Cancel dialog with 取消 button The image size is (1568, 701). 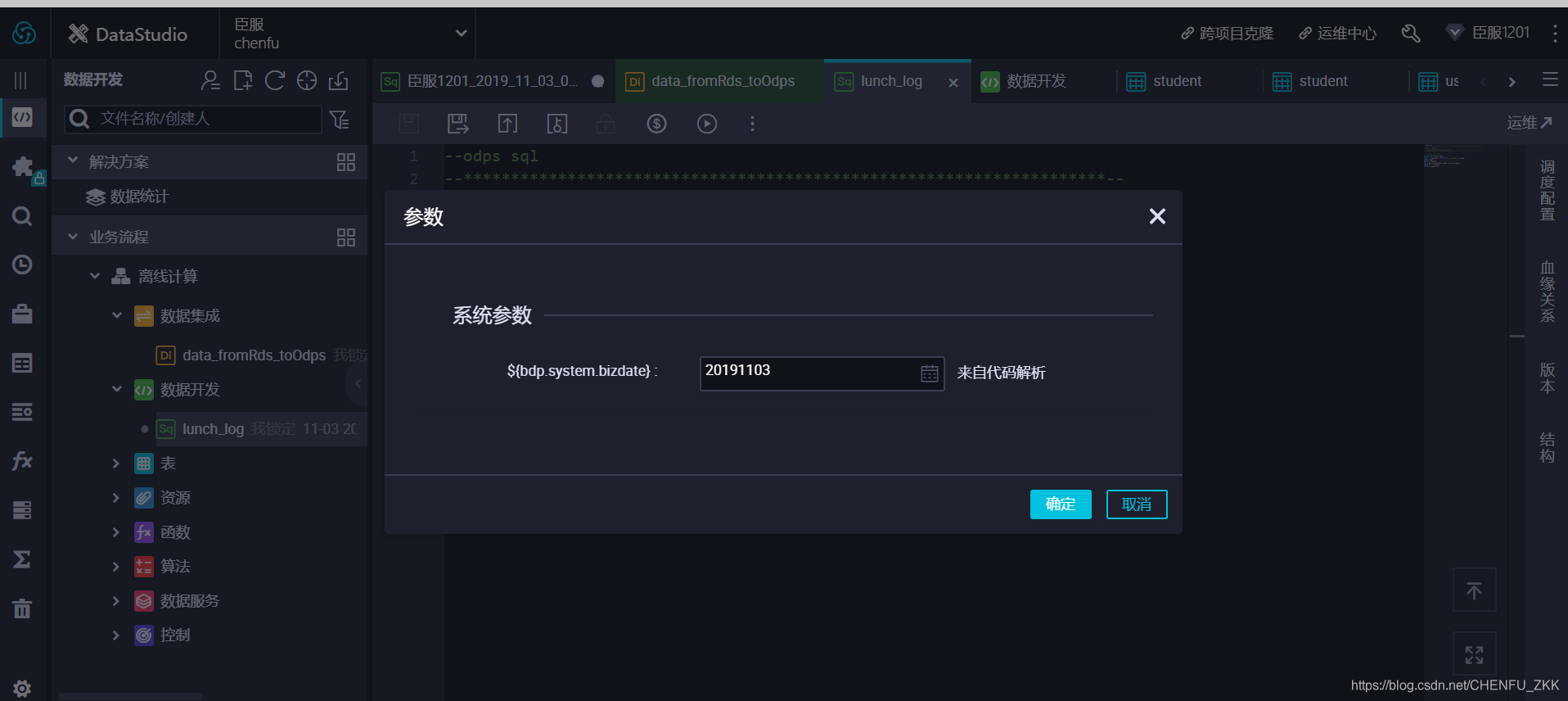(x=1137, y=504)
